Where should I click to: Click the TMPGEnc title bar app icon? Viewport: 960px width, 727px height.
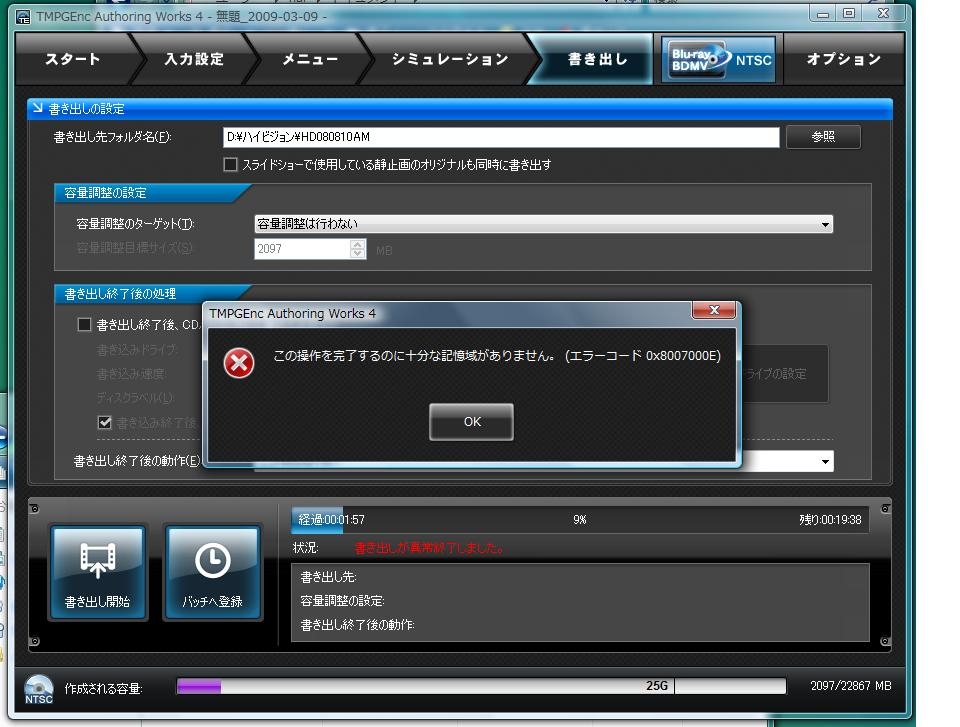click(23, 17)
